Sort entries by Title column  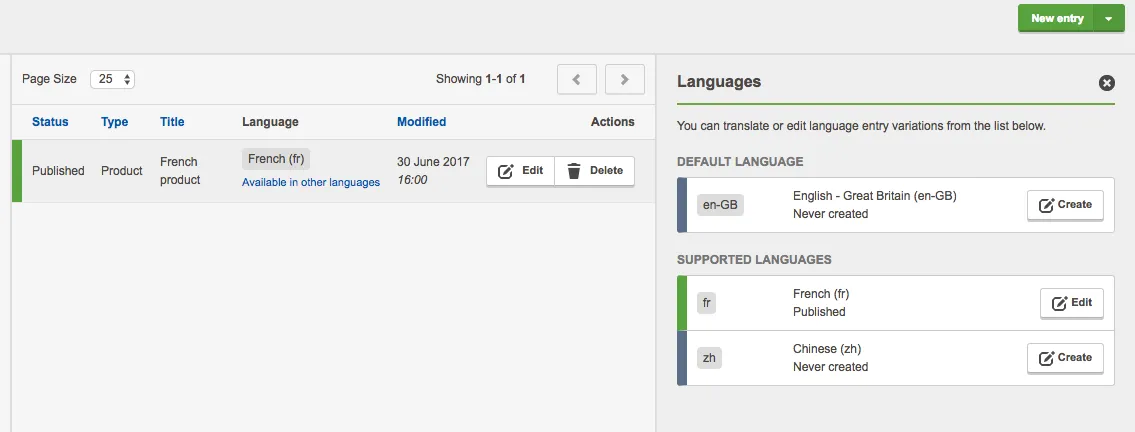click(172, 122)
